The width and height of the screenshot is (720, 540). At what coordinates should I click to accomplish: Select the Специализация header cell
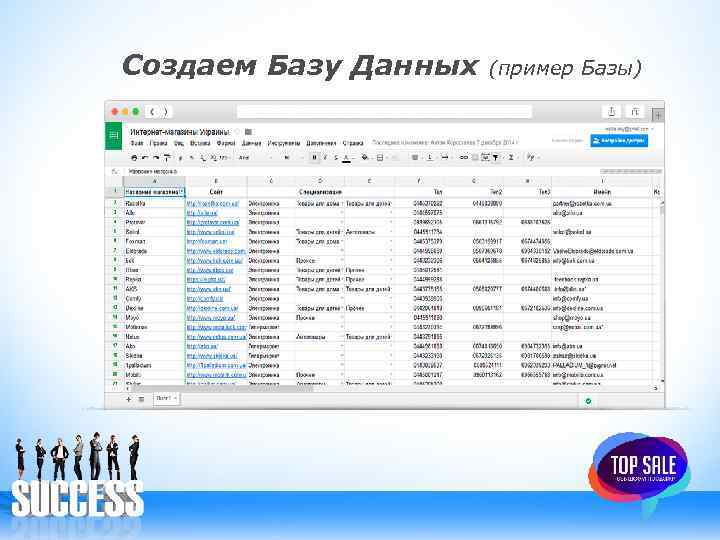coord(321,192)
